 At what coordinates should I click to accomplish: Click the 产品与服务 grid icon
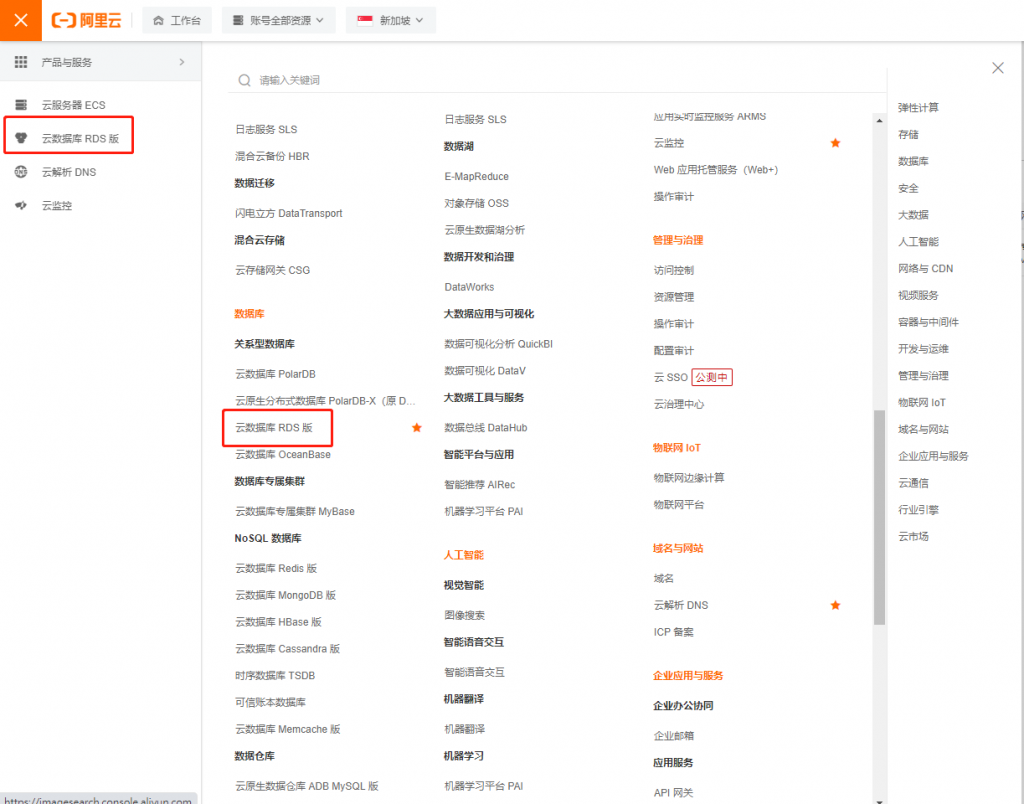click(21, 62)
